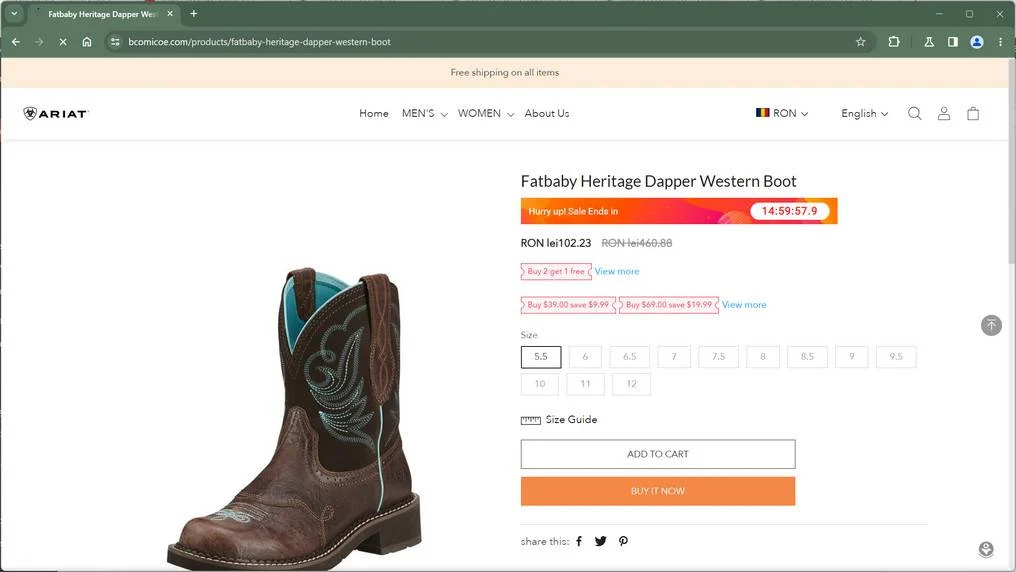1016x572 pixels.
Task: Stop the page from loading
Action: (63, 41)
